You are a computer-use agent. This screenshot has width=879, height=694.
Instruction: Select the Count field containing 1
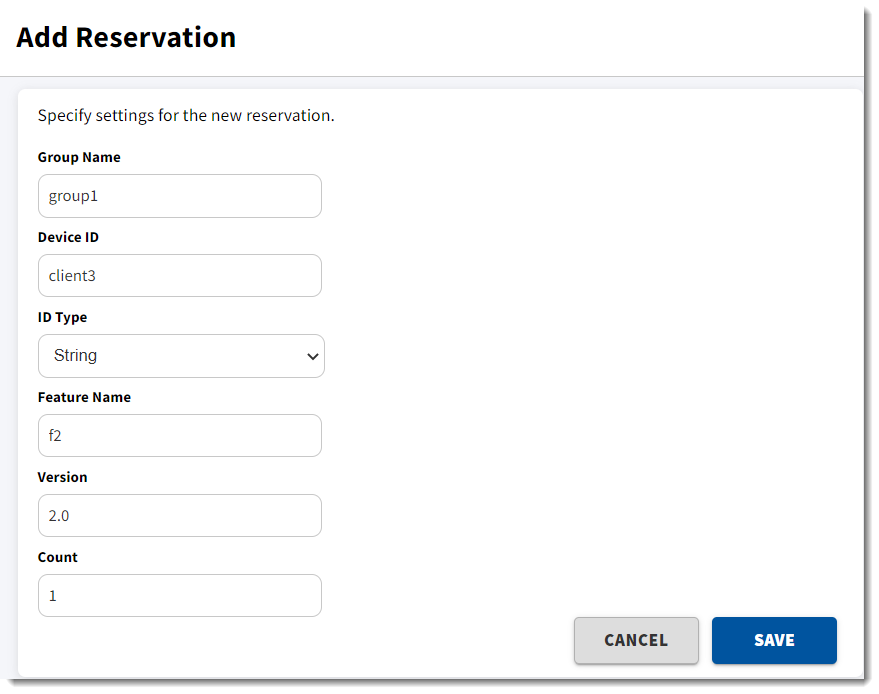[x=180, y=595]
